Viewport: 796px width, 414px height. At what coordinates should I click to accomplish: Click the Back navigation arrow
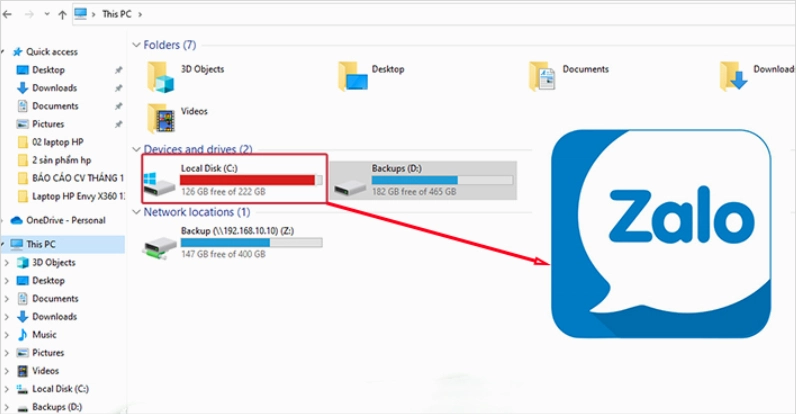click(10, 16)
